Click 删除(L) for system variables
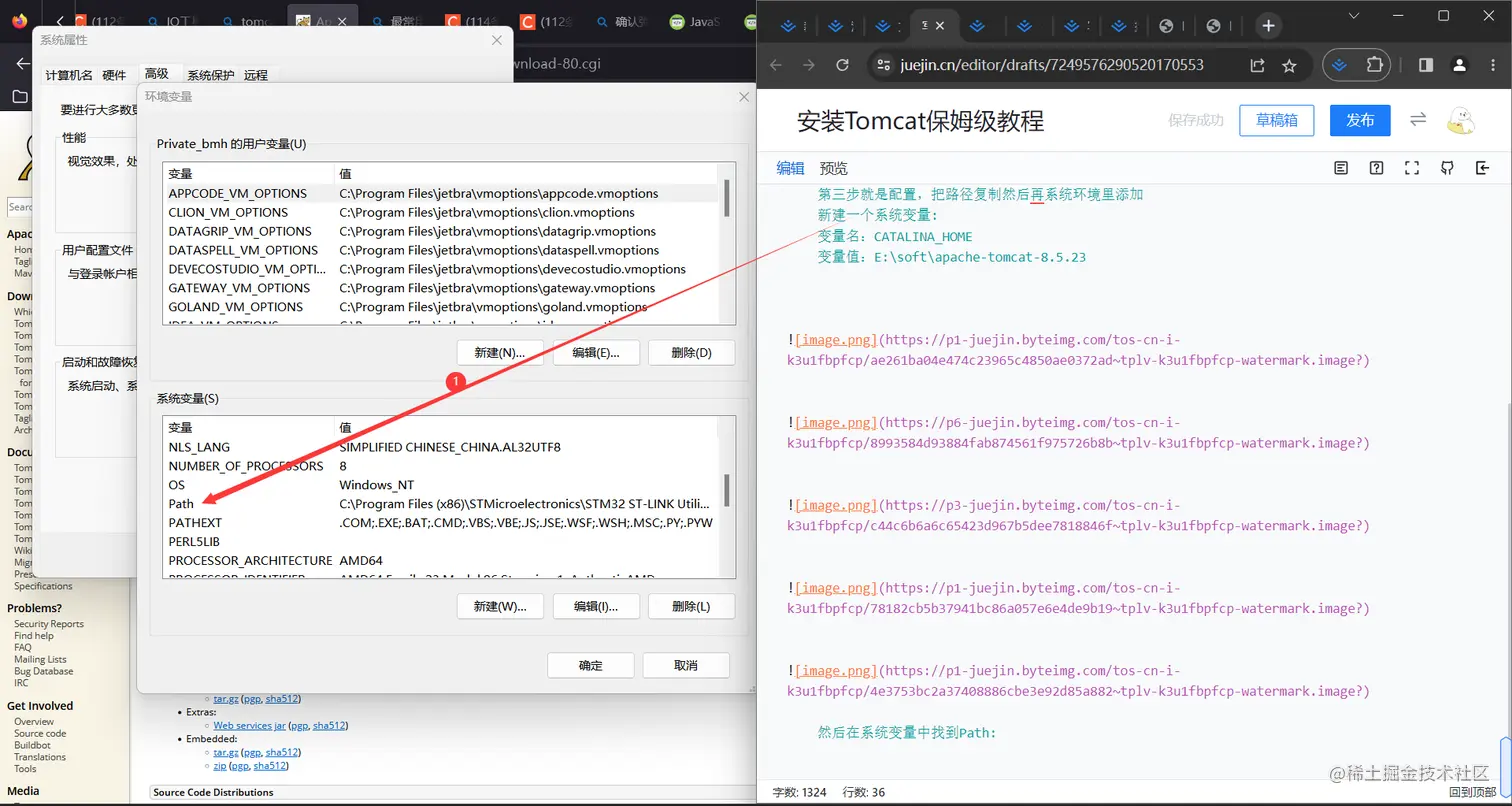The image size is (1512, 806). (x=691, y=607)
